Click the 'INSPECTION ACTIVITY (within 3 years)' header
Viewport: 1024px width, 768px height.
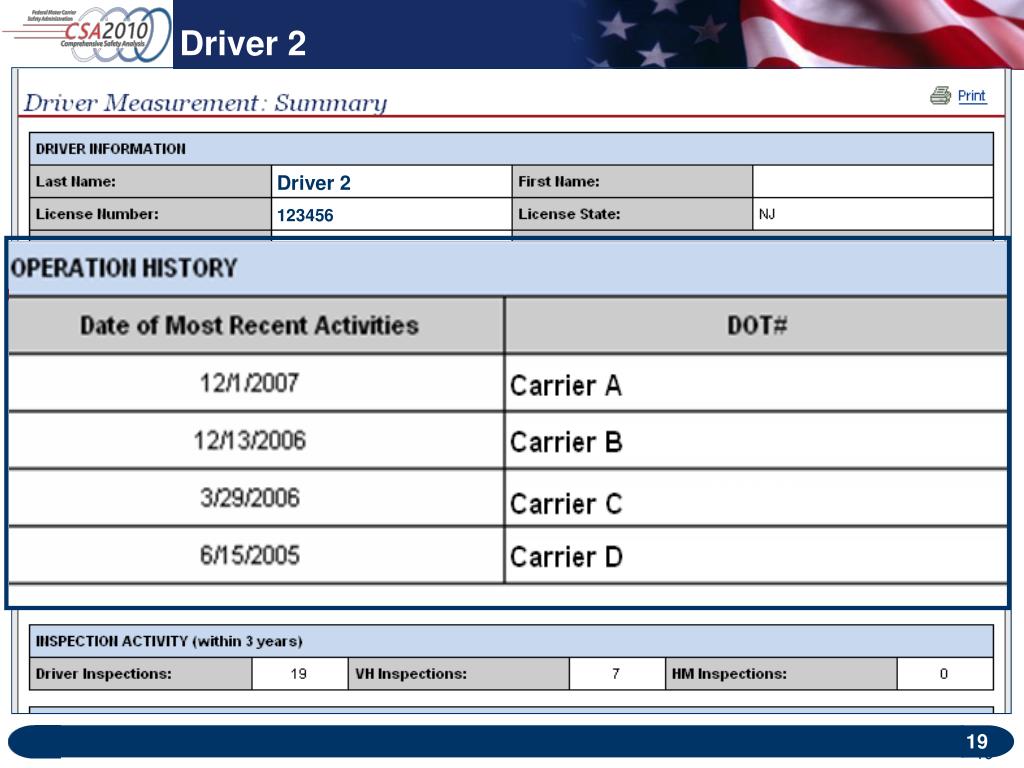[x=511, y=641]
